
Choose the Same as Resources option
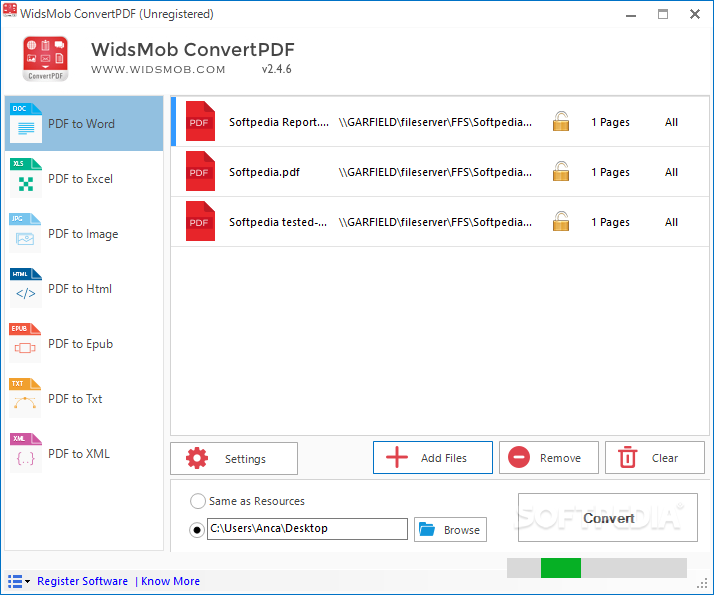pos(247,501)
